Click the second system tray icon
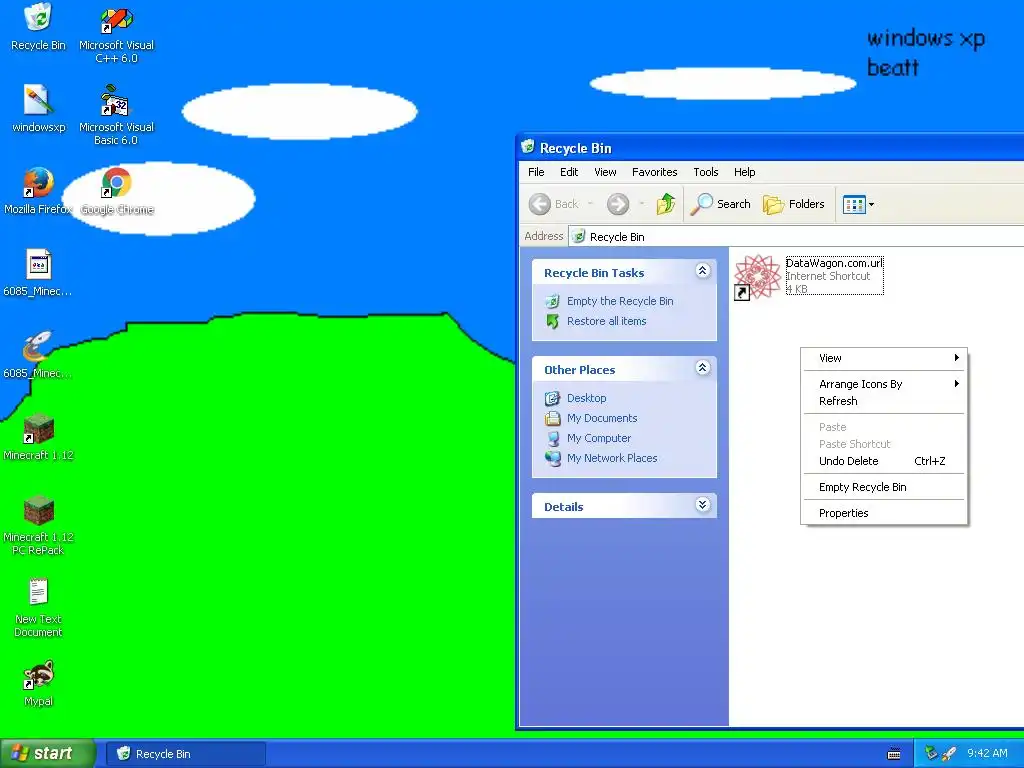 tap(948, 754)
